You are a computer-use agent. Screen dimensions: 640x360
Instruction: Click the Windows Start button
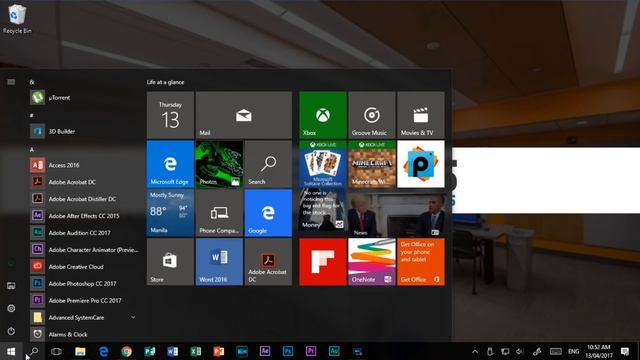pyautogui.click(x=11, y=351)
